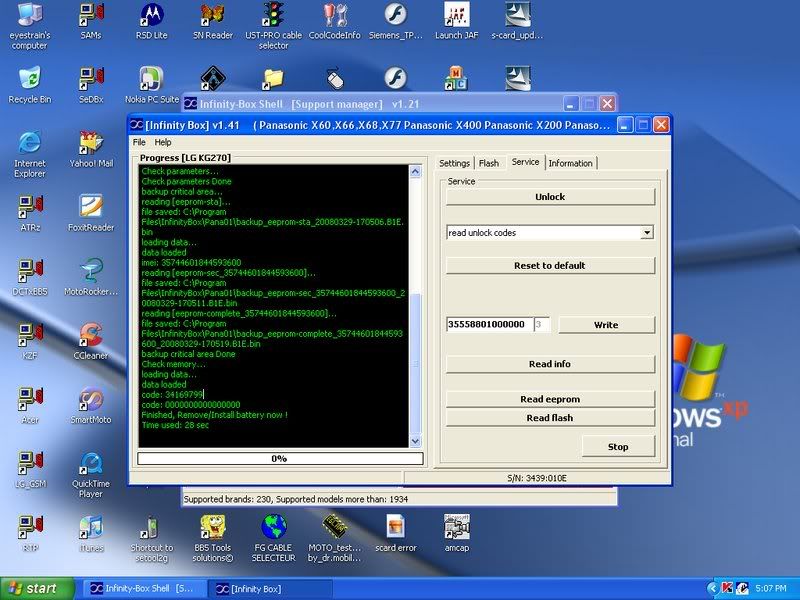Open the scard error file icon

coord(395,534)
